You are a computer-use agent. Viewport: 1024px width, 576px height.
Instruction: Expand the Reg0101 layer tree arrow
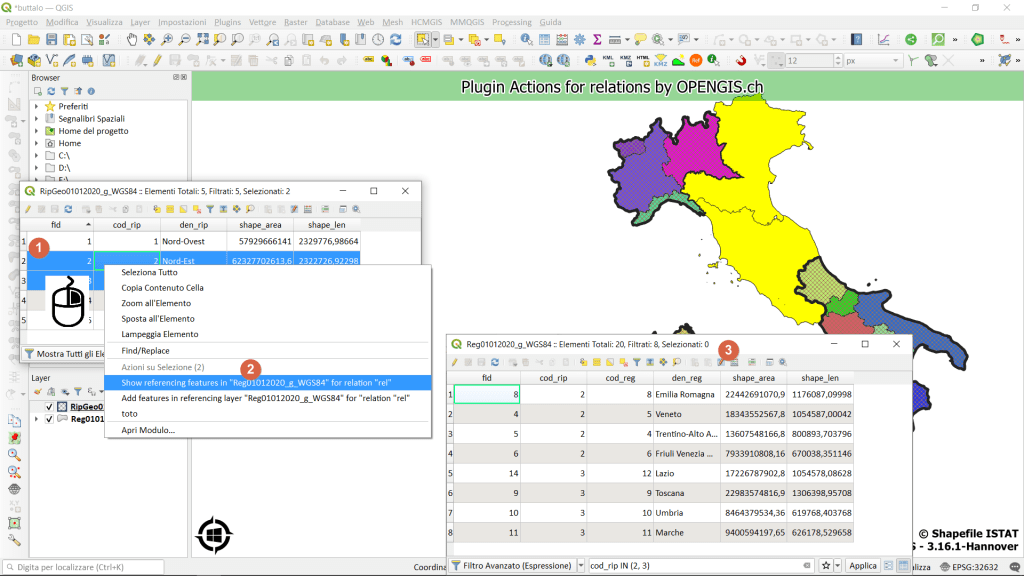(37, 419)
